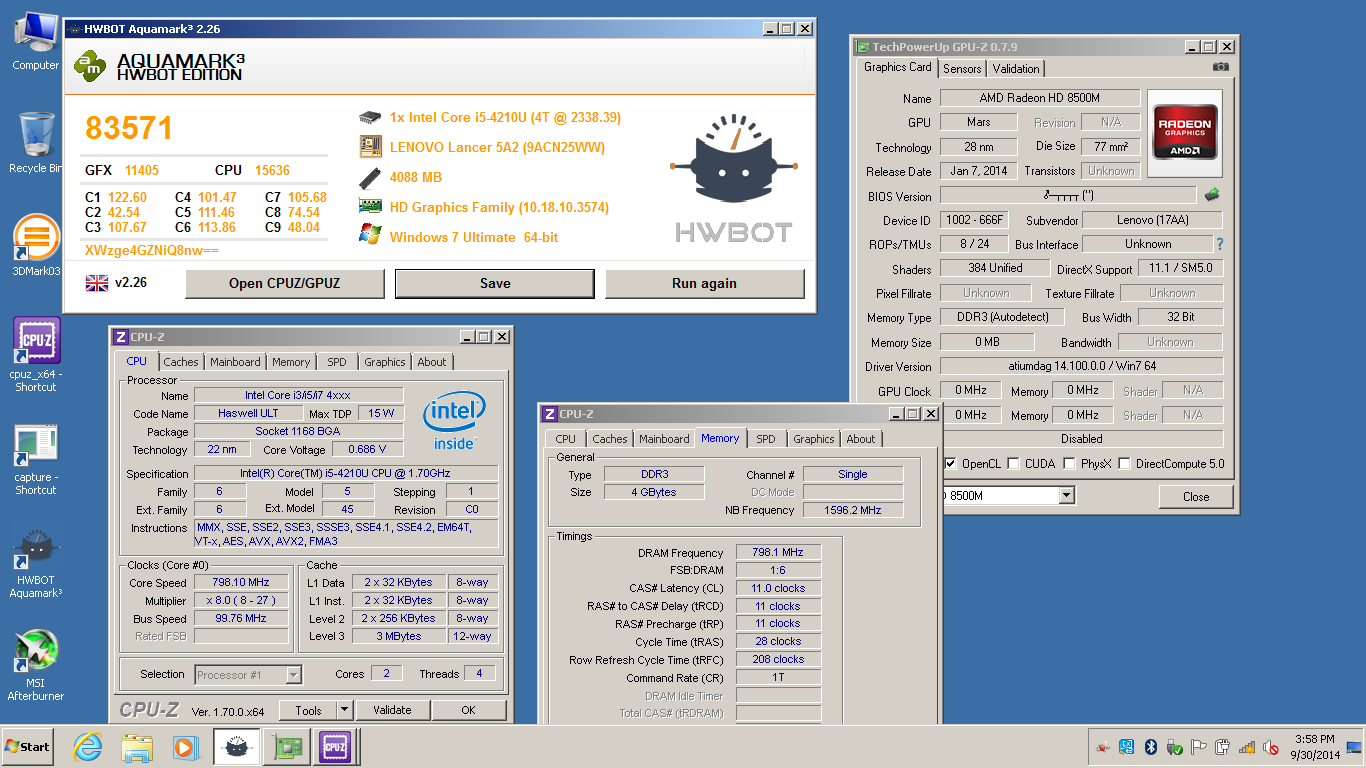The height and width of the screenshot is (768, 1366).
Task: Click the OK button in CPU-Z
Action: coord(468,710)
